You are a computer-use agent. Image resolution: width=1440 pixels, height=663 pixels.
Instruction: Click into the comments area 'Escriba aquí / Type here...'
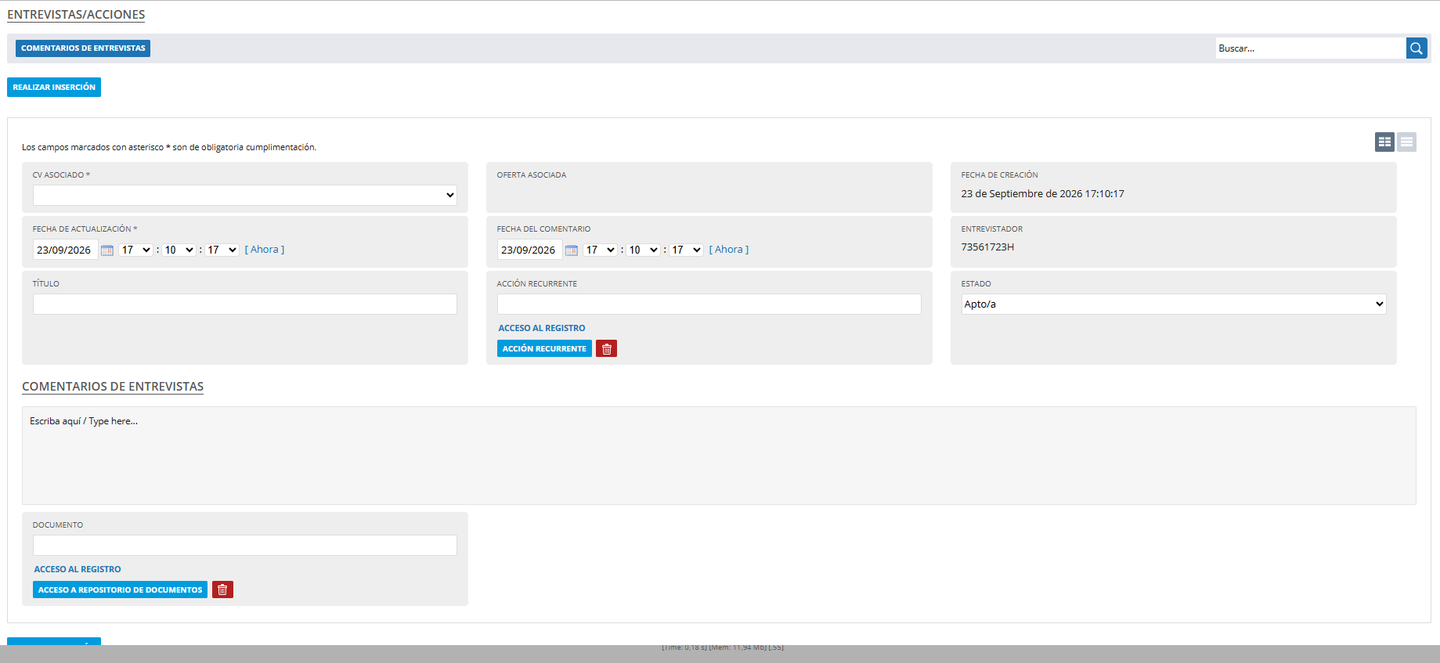point(719,455)
